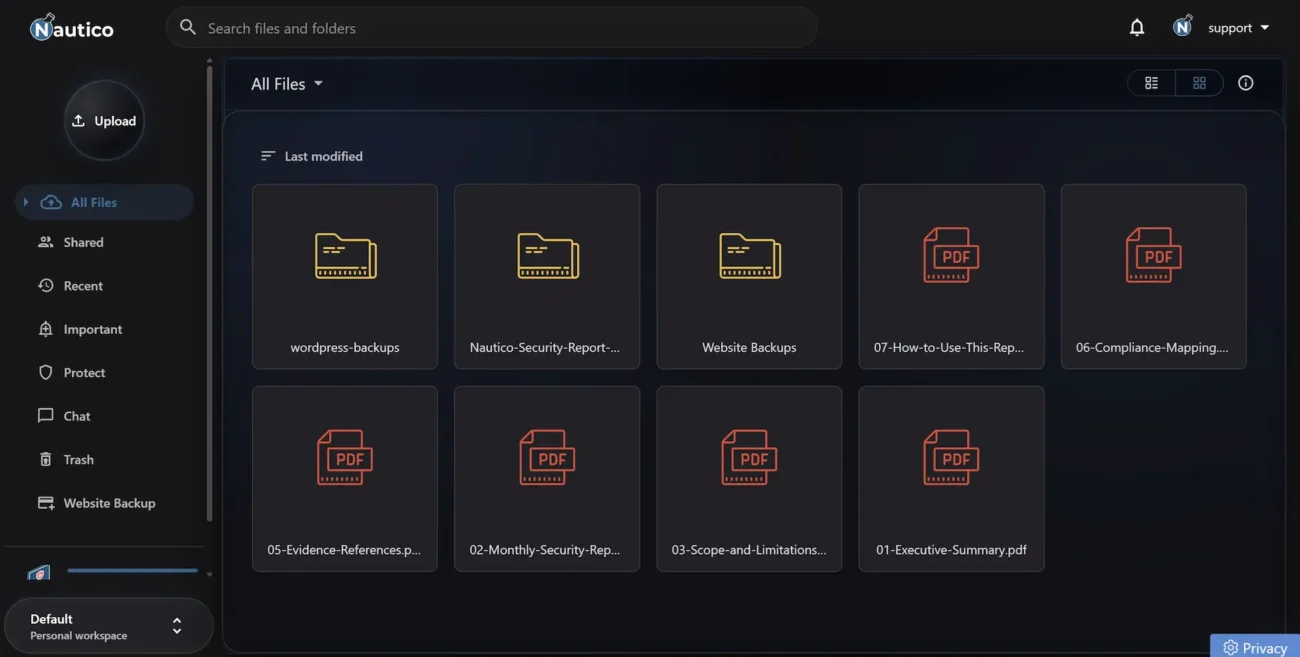Open the 01-Executive-Summary.pdf file
Viewport: 1300px width, 657px height.
(x=951, y=479)
